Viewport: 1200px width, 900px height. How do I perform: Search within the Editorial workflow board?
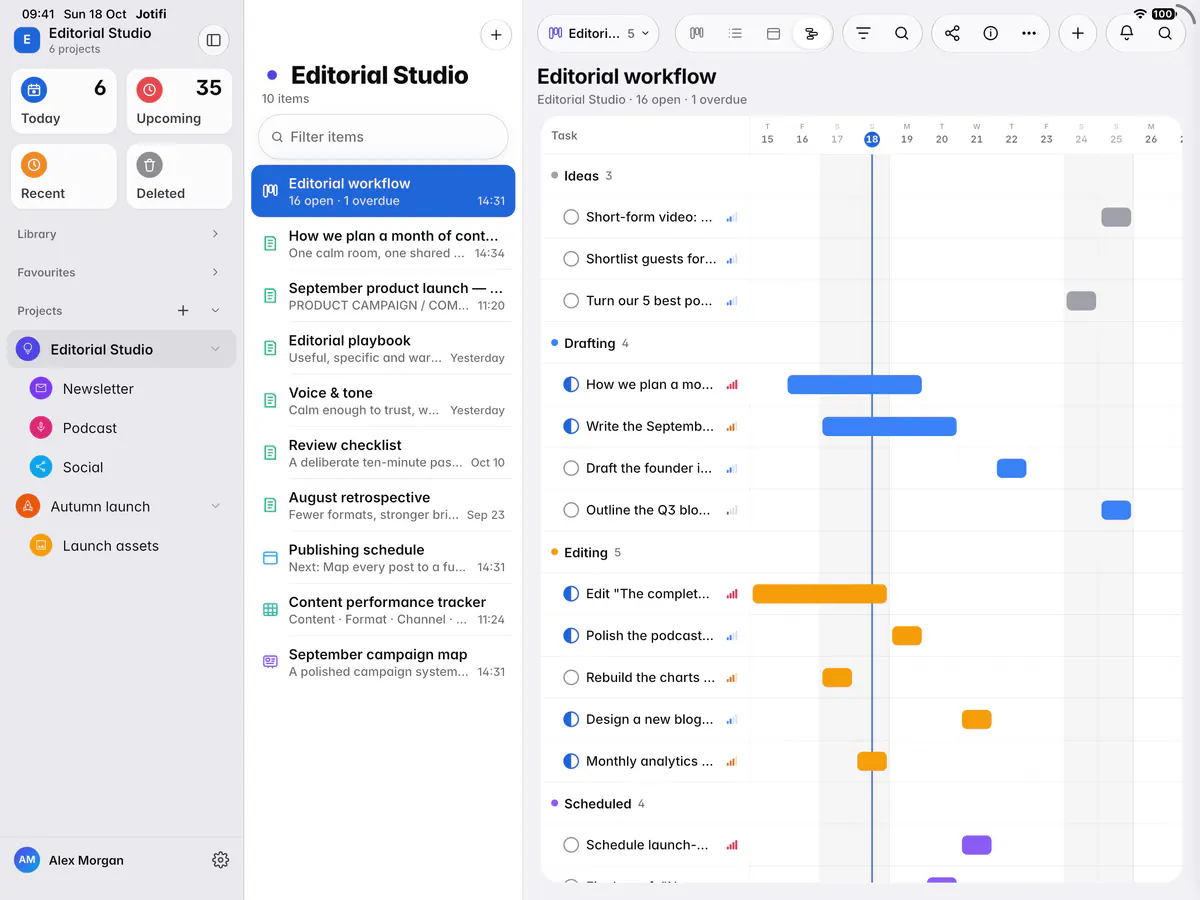tap(901, 33)
